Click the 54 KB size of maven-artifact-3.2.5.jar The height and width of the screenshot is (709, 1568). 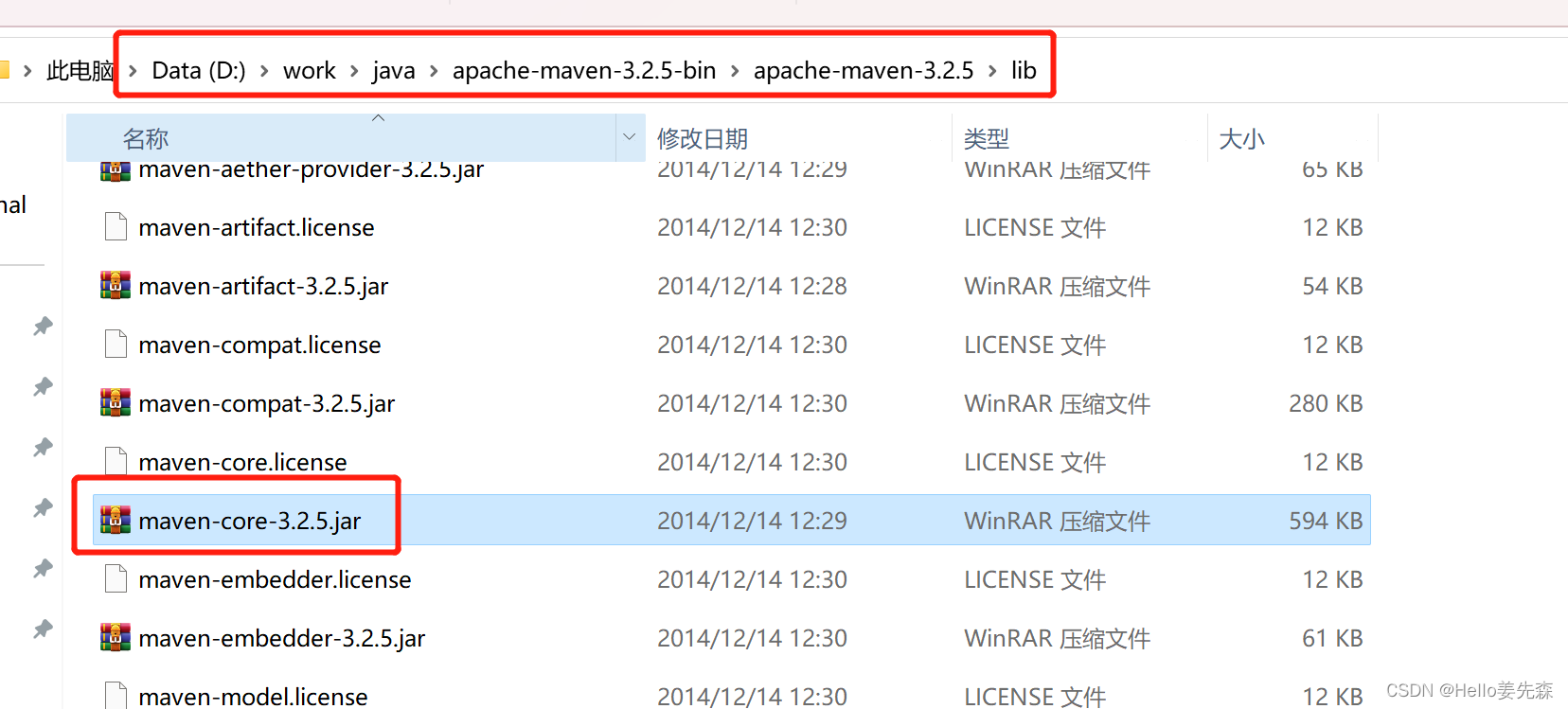point(1332,286)
